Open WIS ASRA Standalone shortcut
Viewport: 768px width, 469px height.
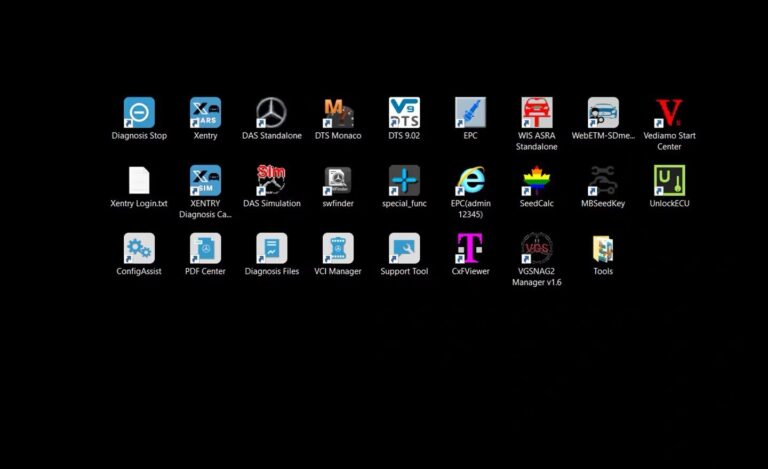537,113
